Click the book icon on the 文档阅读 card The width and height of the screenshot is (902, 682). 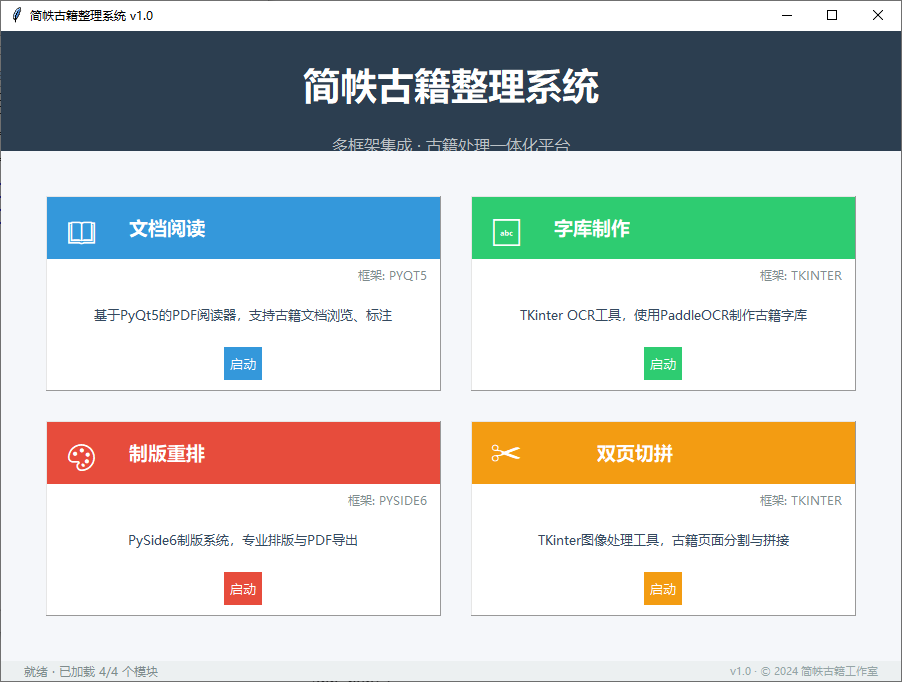(81, 228)
